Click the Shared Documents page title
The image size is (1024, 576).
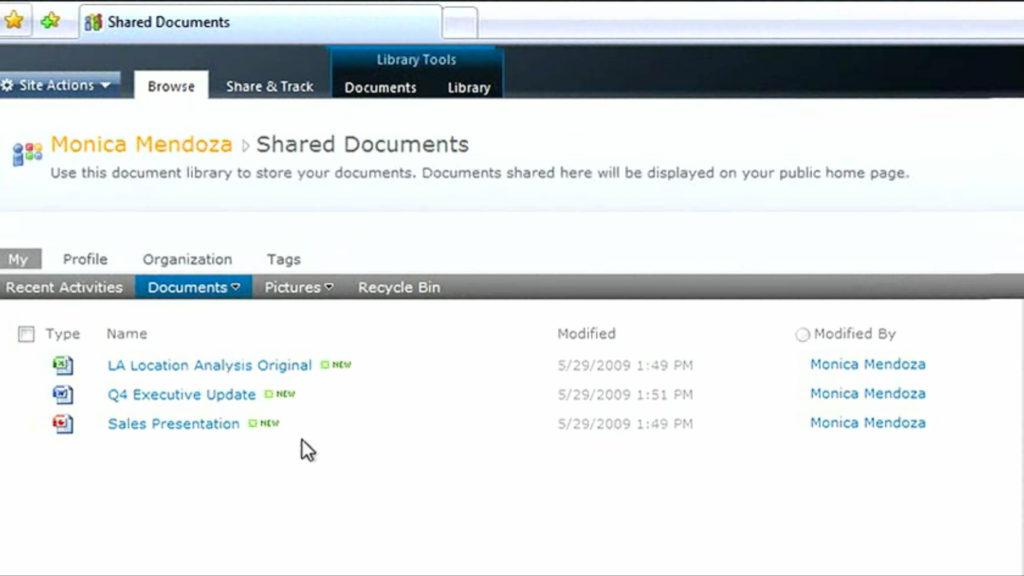coord(362,144)
